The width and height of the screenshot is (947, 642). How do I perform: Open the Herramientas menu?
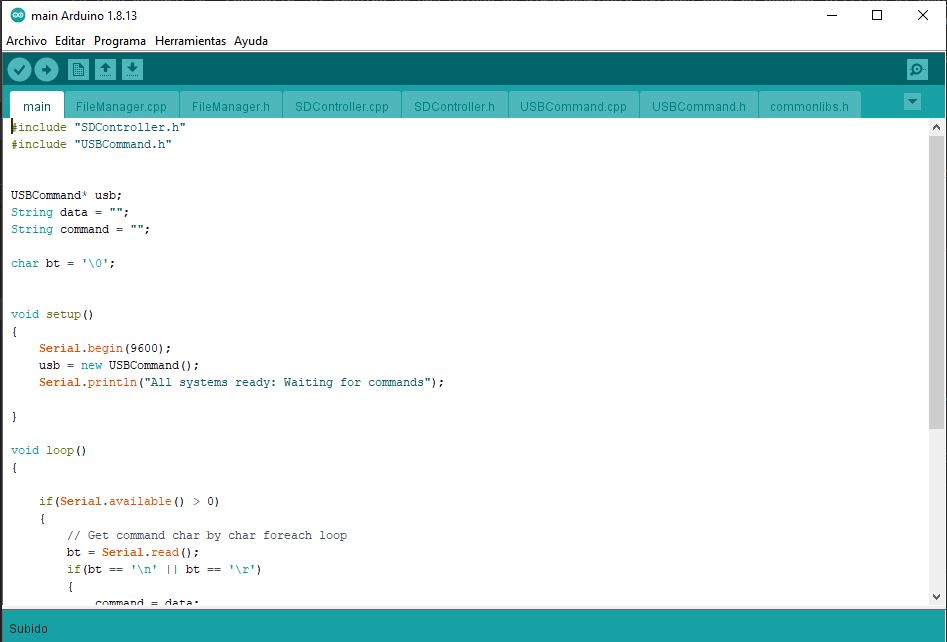[190, 41]
